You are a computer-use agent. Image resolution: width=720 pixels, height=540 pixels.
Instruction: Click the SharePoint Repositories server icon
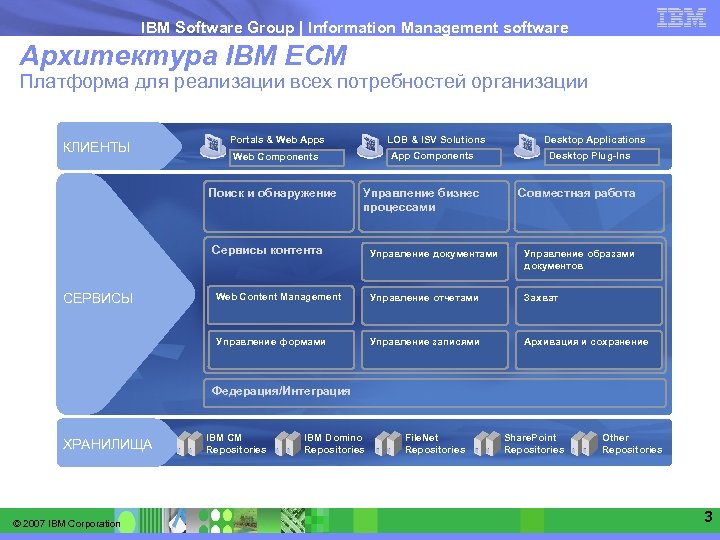487,444
